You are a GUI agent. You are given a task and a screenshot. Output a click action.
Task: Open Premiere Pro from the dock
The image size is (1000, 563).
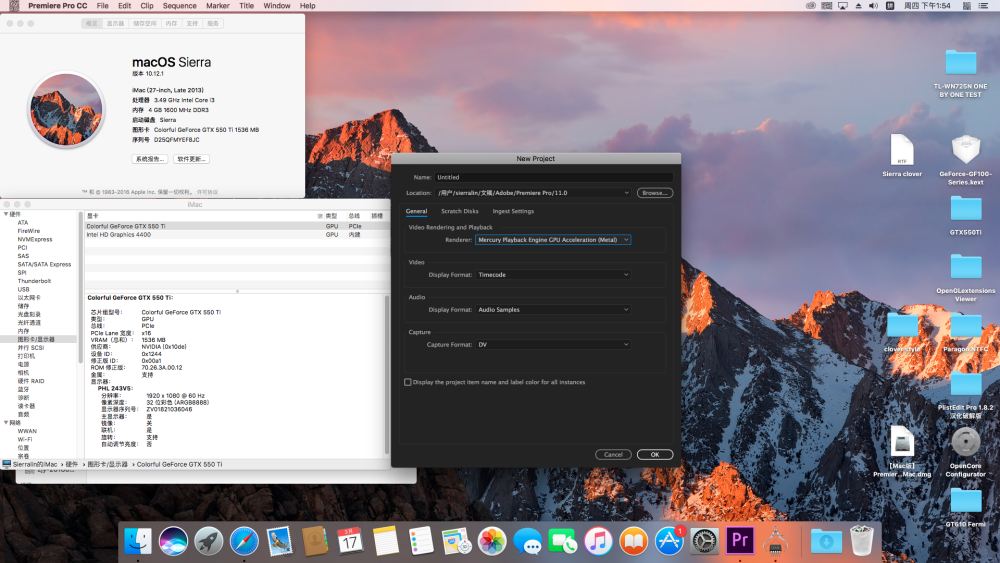click(x=740, y=541)
